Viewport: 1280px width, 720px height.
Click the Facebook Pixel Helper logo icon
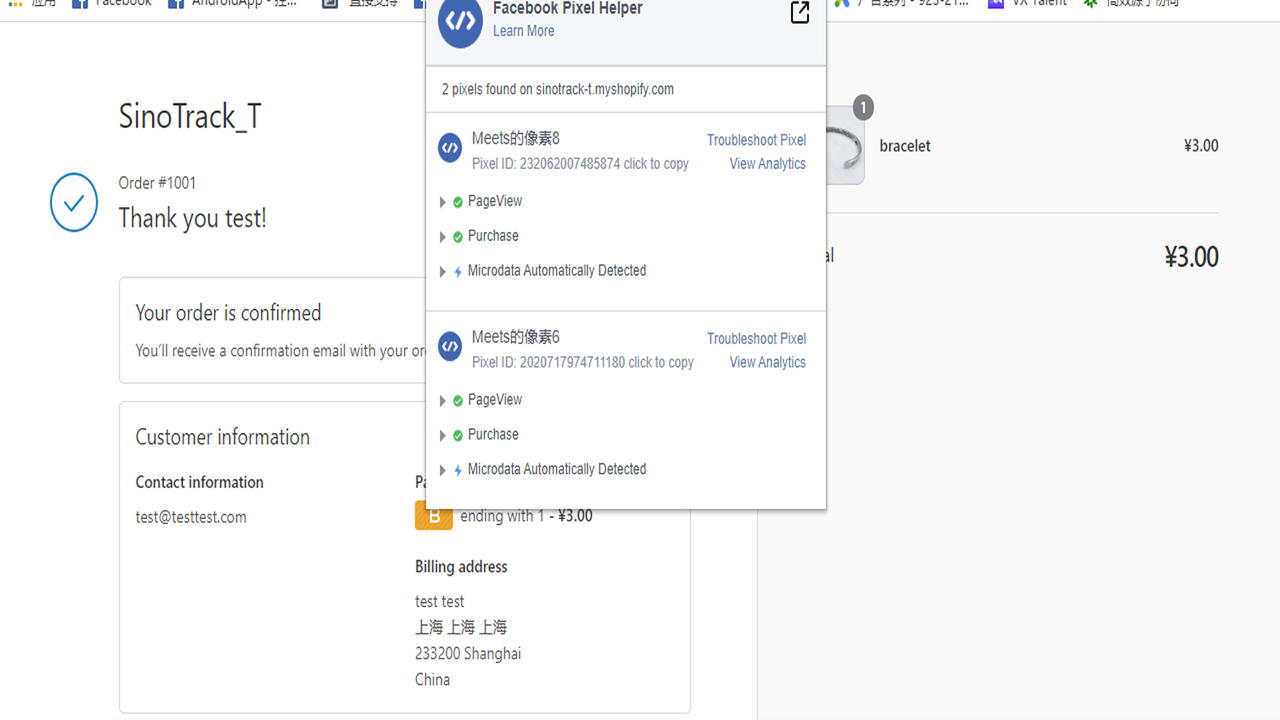point(460,22)
